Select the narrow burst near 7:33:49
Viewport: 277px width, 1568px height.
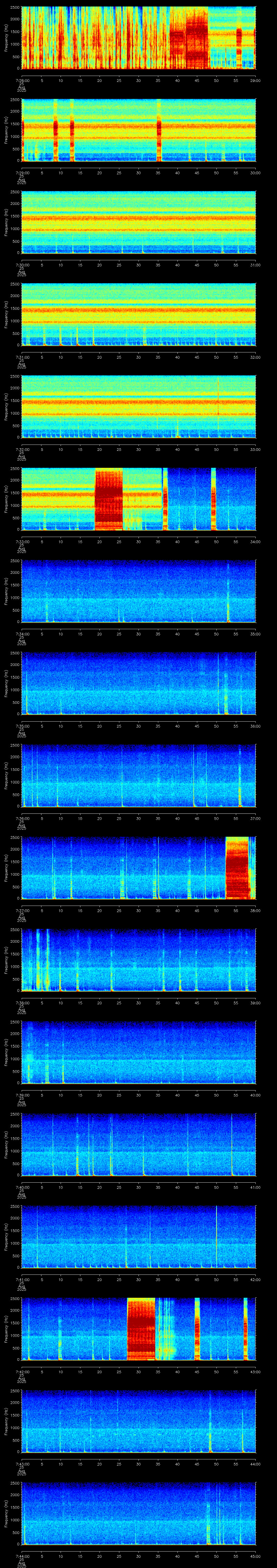[x=214, y=499]
